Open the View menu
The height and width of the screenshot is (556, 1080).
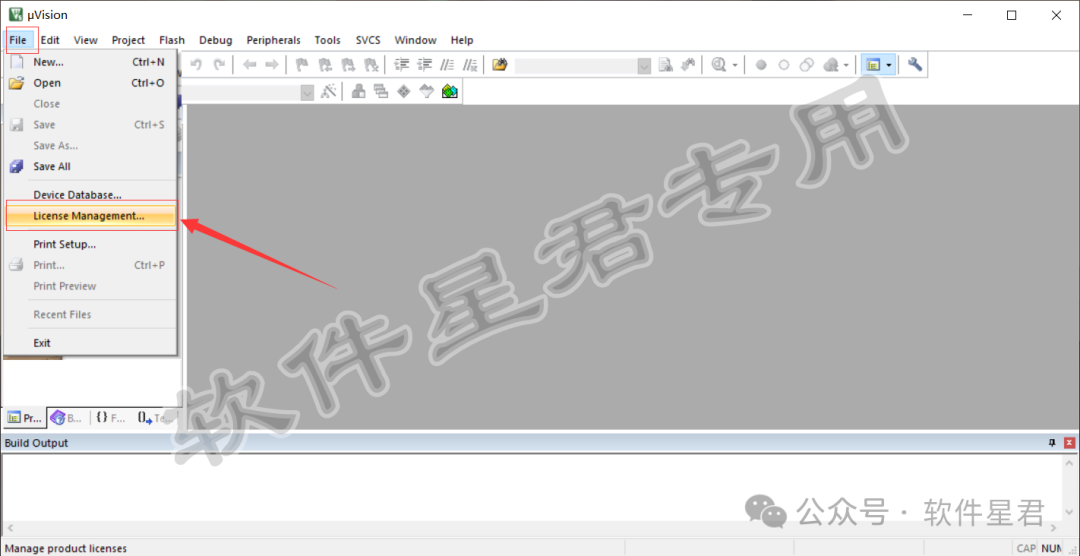(86, 40)
